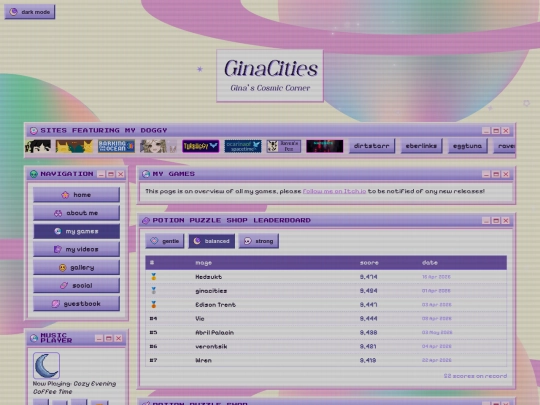Open the eberlinks site button
The image size is (540, 405).
pyautogui.click(x=421, y=146)
